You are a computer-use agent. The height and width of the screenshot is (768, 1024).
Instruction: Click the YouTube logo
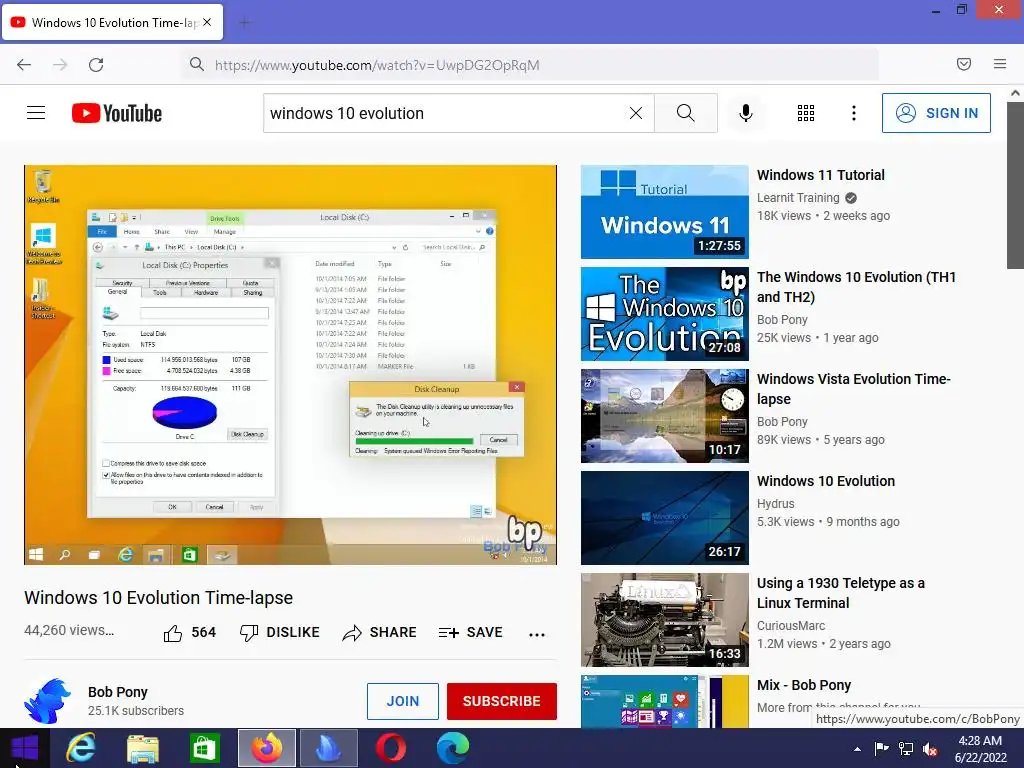pos(117,113)
